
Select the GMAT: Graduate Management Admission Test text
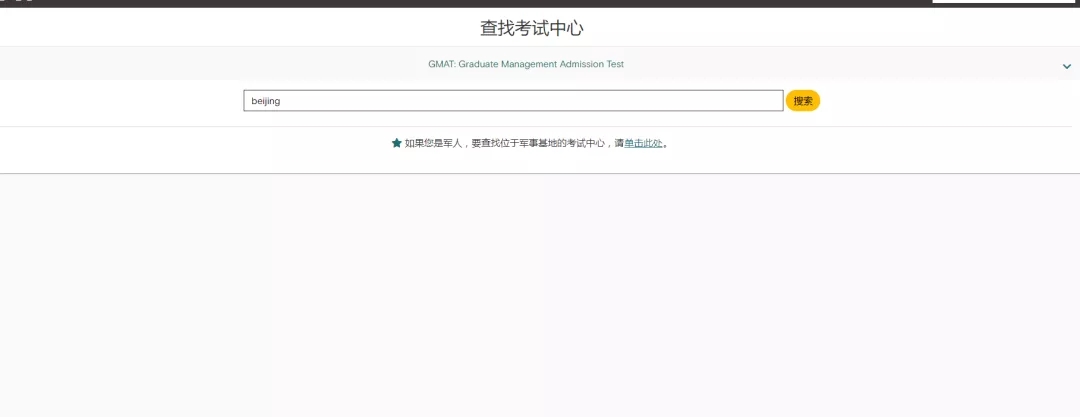pos(526,64)
